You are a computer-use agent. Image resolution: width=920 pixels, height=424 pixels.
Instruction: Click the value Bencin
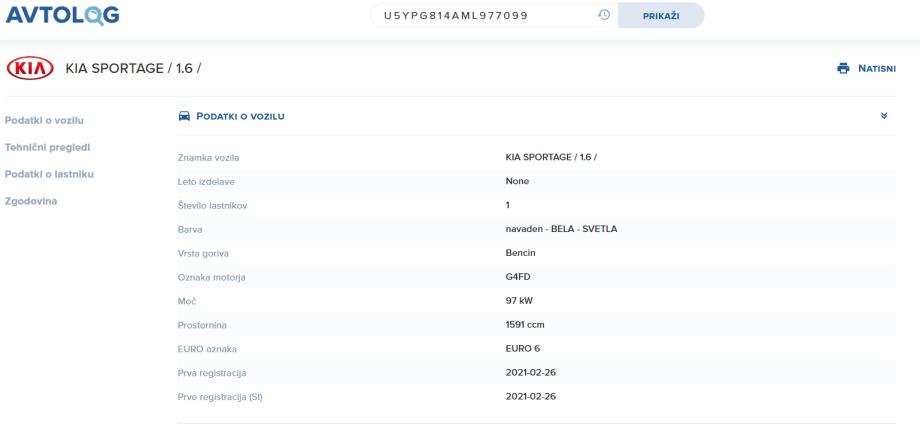tap(520, 253)
